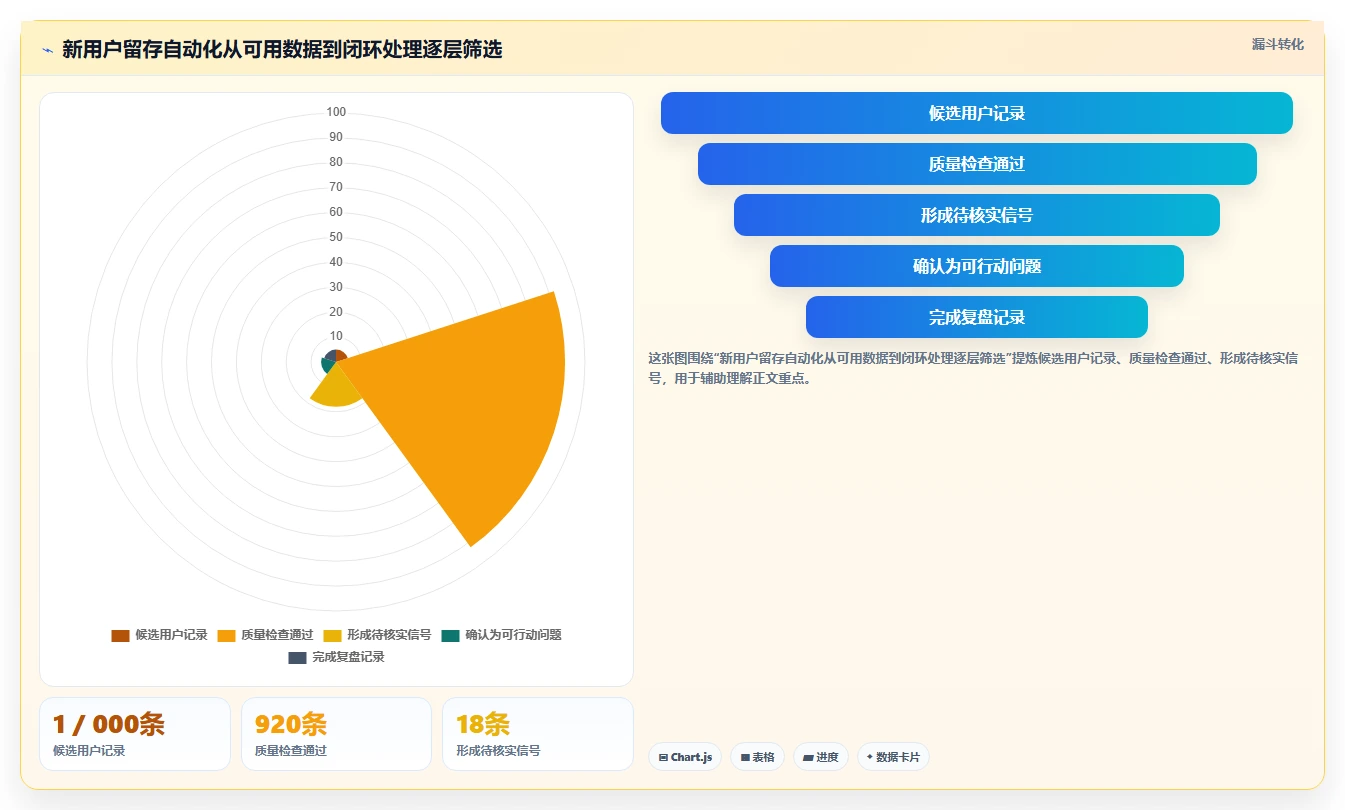The width and height of the screenshot is (1345, 810).
Task: Click the 数据卡片 chip
Action: click(x=893, y=757)
